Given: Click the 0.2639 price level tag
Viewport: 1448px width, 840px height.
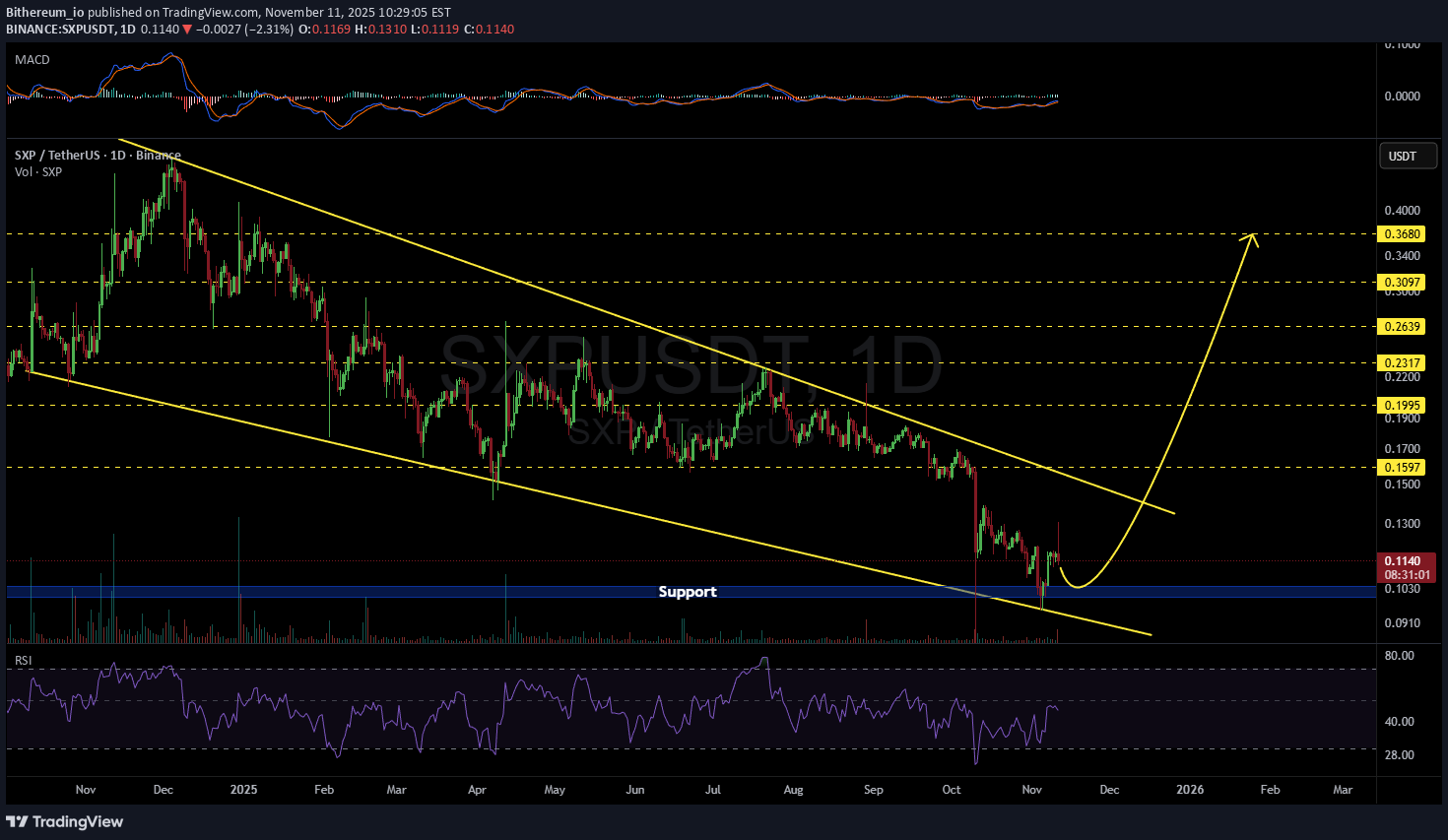Looking at the screenshot, I should (1402, 327).
